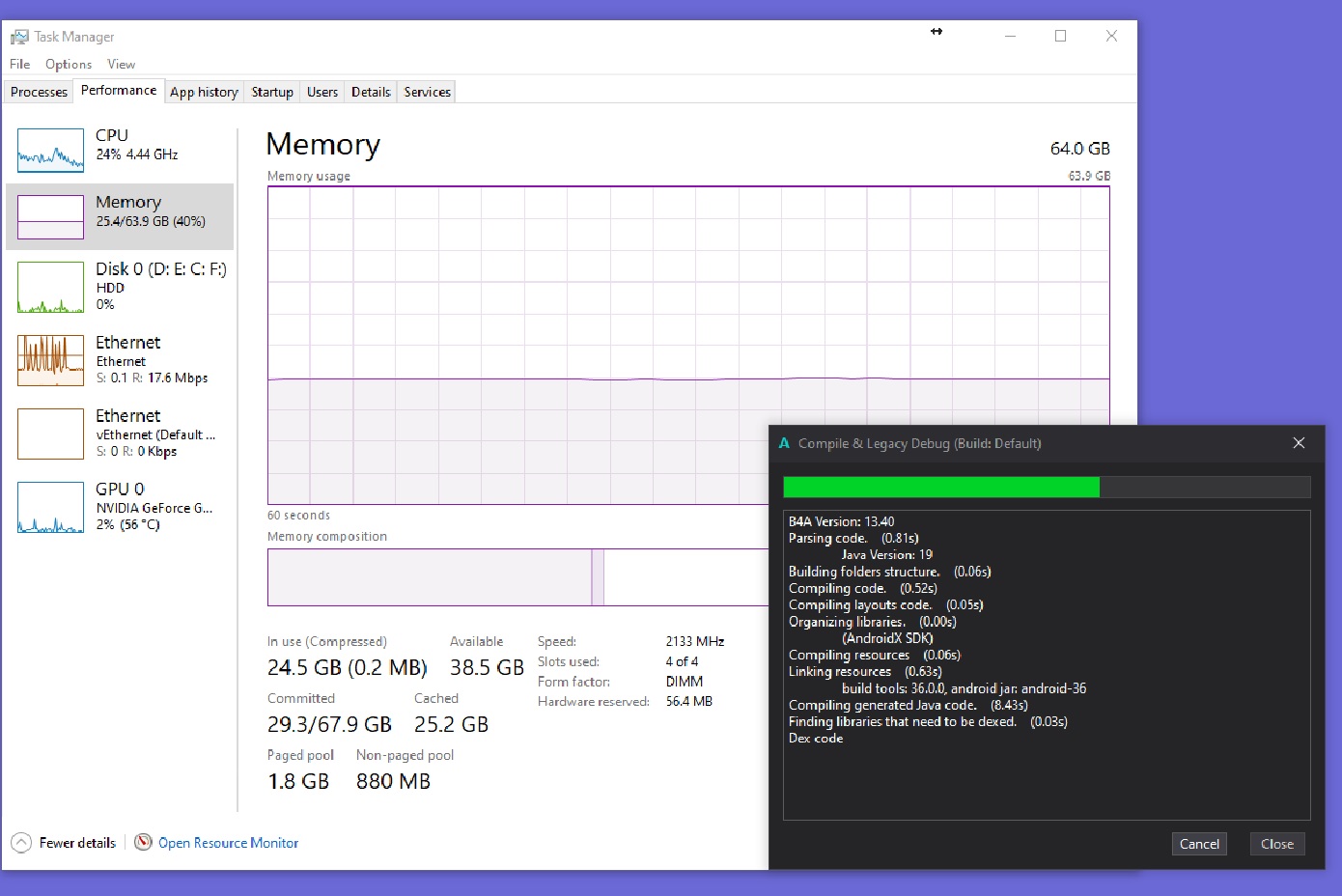Switch to the App history tab

tap(204, 92)
